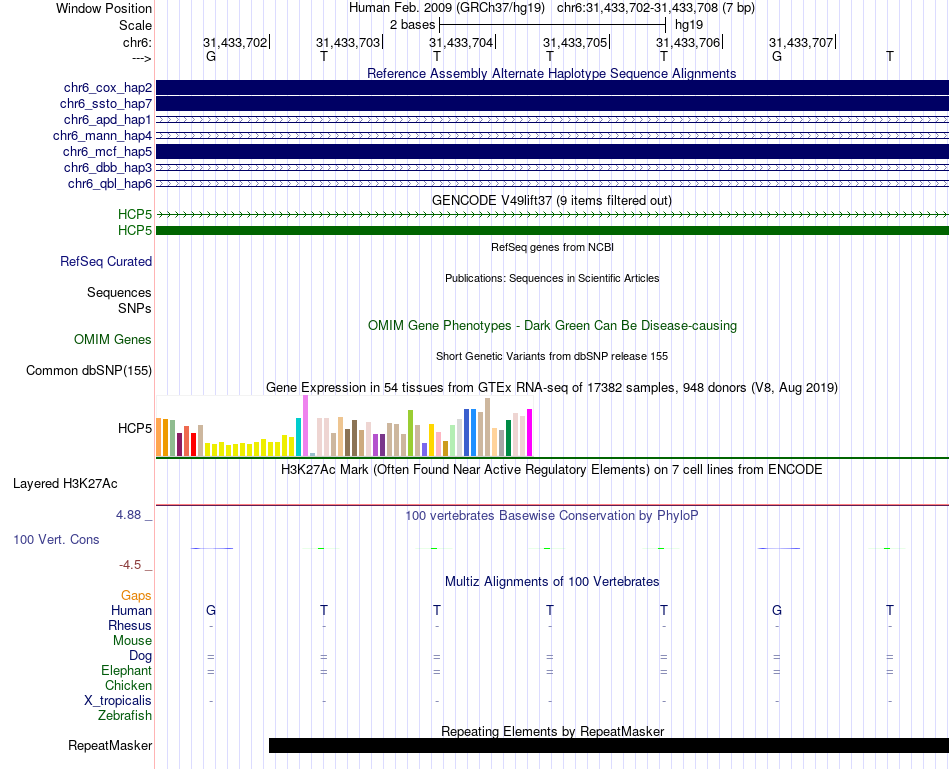Click the Common dbSNP(155) label
Viewport: 950px width, 769px height.
89,370
